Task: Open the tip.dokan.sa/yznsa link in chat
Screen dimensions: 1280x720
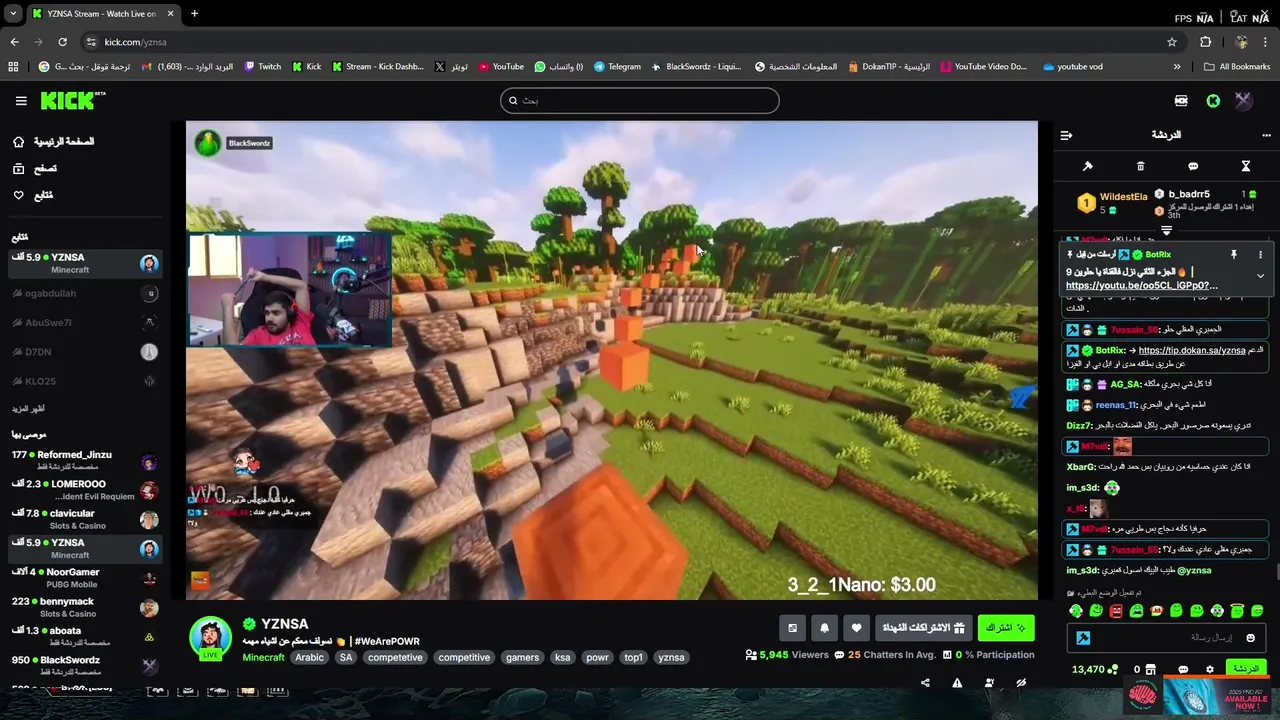Action: coord(1192,350)
